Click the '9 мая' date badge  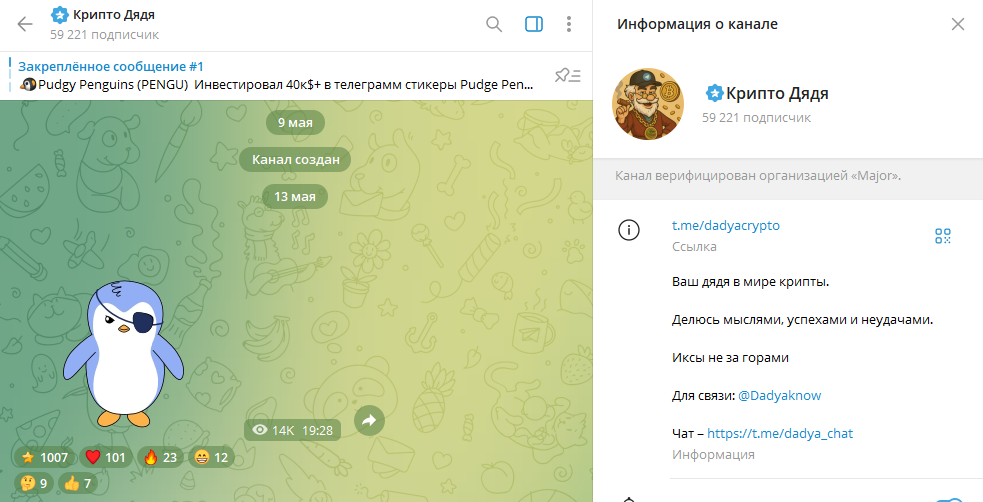295,123
